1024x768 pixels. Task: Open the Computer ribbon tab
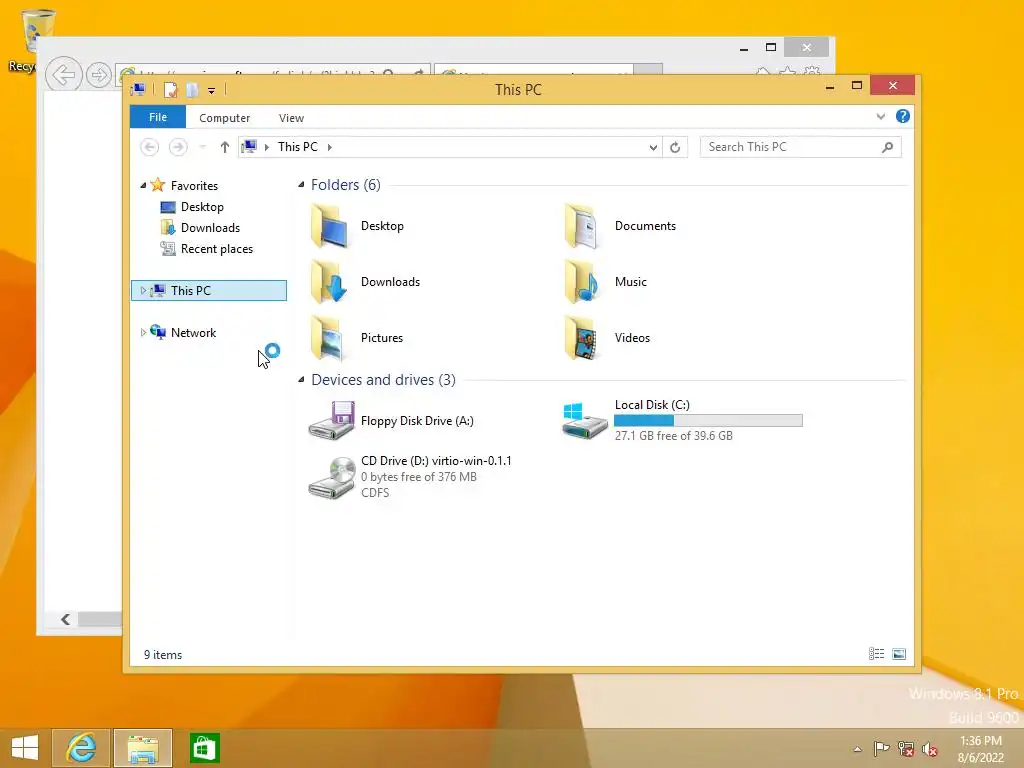tap(225, 118)
